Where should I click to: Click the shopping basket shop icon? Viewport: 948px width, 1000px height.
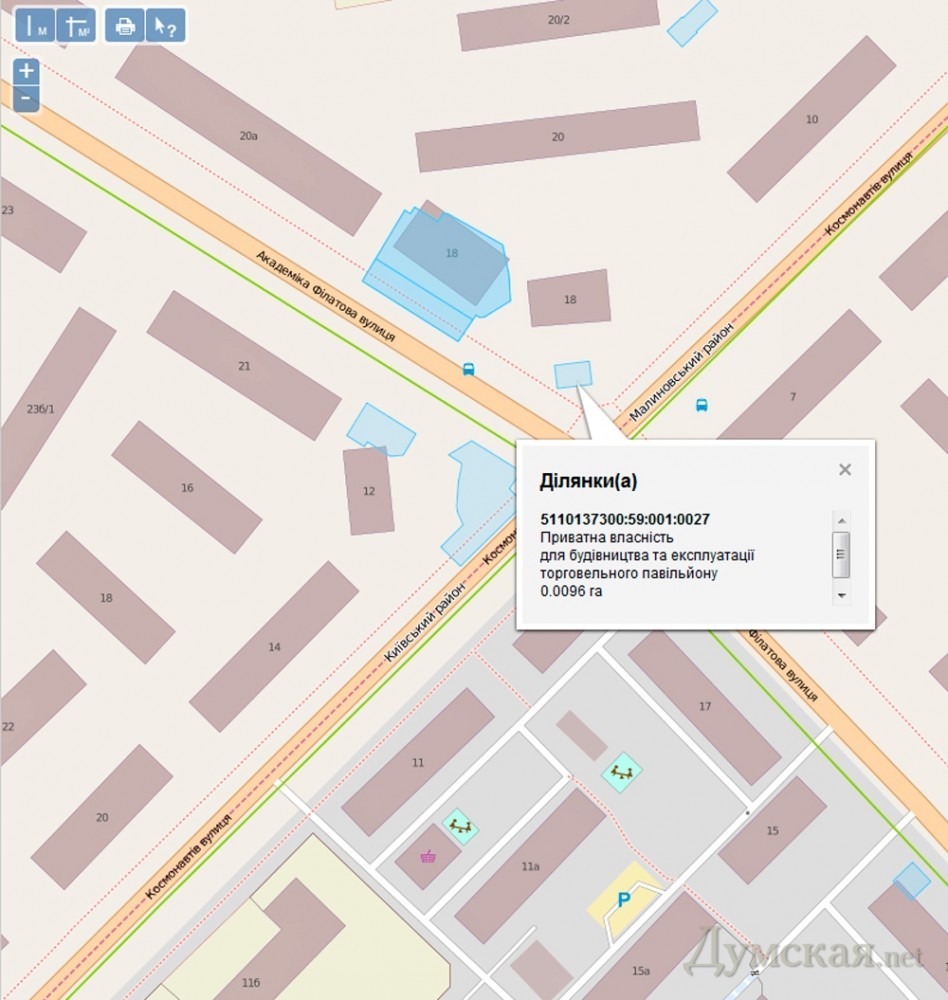429,855
